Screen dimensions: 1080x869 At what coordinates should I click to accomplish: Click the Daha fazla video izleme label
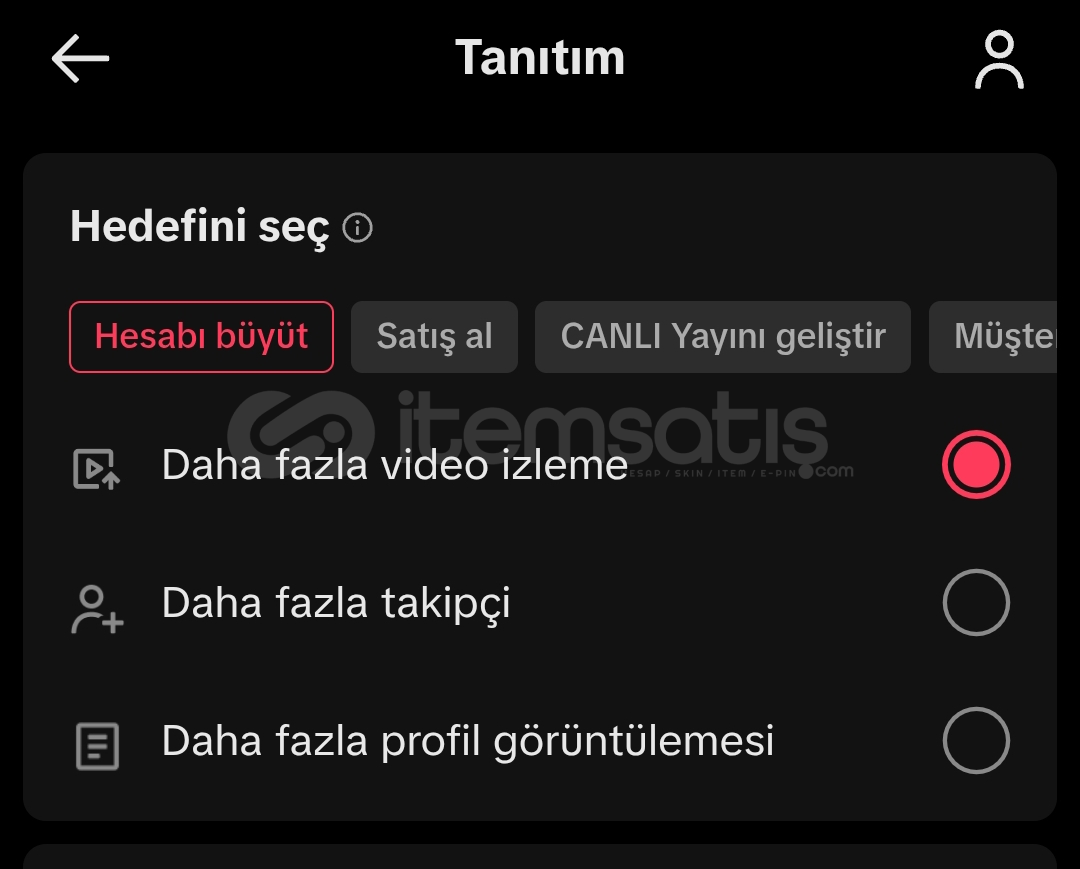point(395,465)
